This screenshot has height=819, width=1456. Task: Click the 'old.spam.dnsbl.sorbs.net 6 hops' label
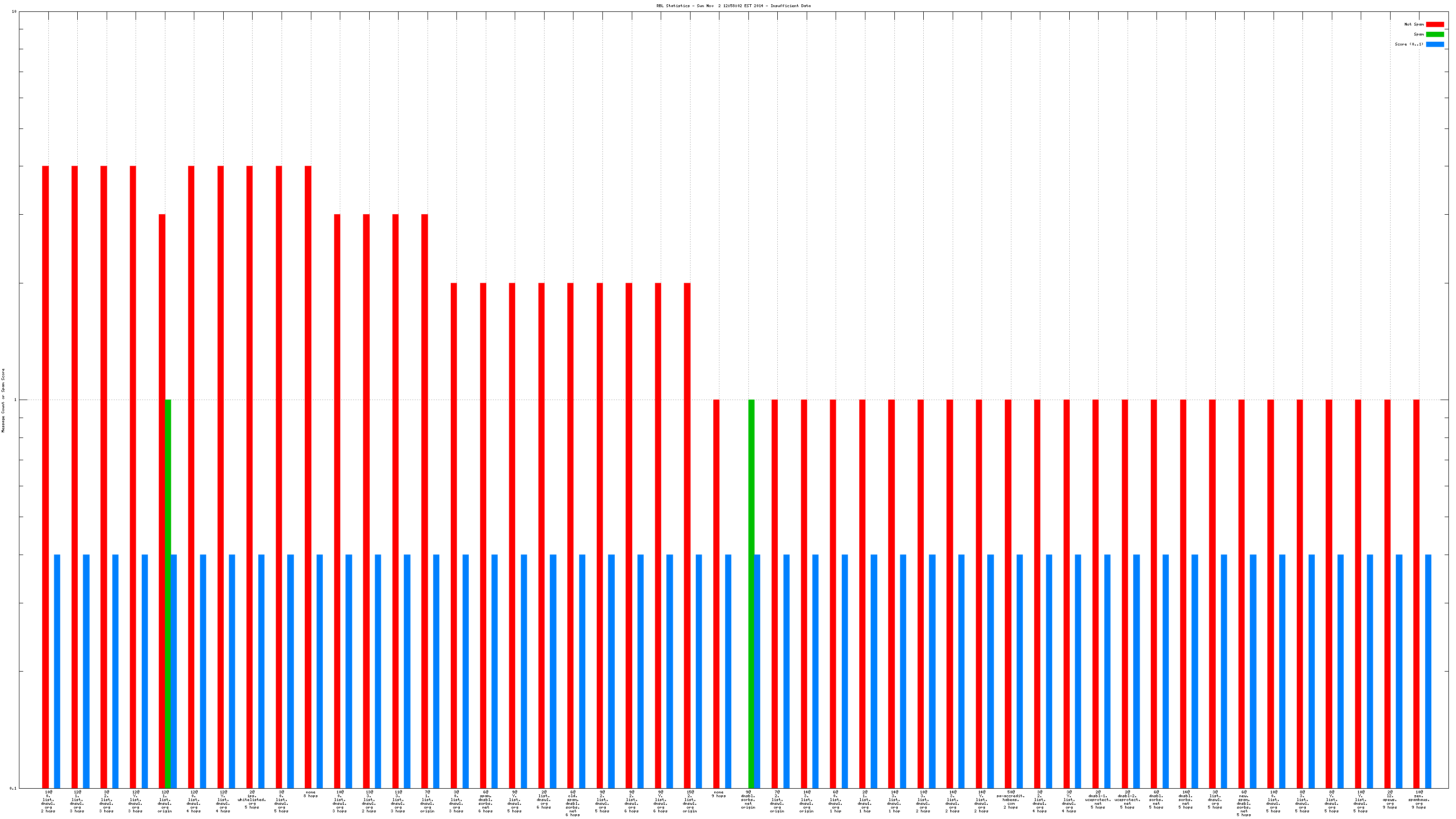[573, 802]
